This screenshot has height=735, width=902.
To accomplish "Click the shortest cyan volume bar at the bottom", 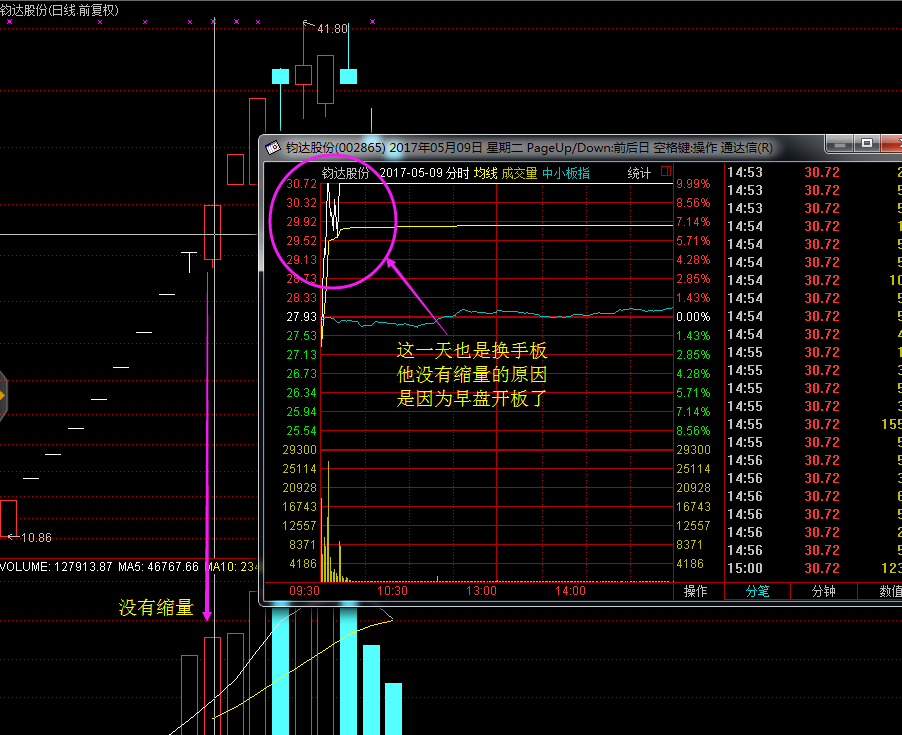I will 393,709.
